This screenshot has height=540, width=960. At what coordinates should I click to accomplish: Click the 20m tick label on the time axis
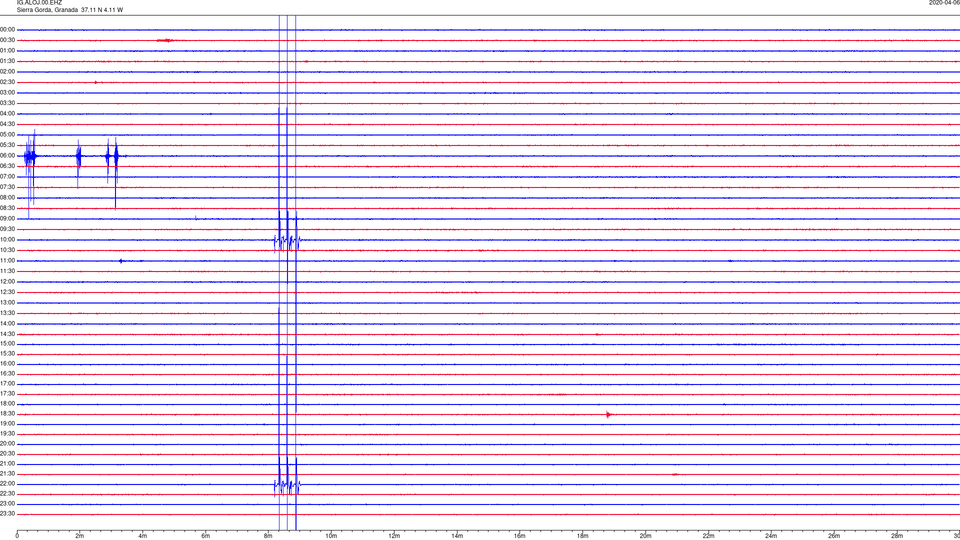point(646,536)
